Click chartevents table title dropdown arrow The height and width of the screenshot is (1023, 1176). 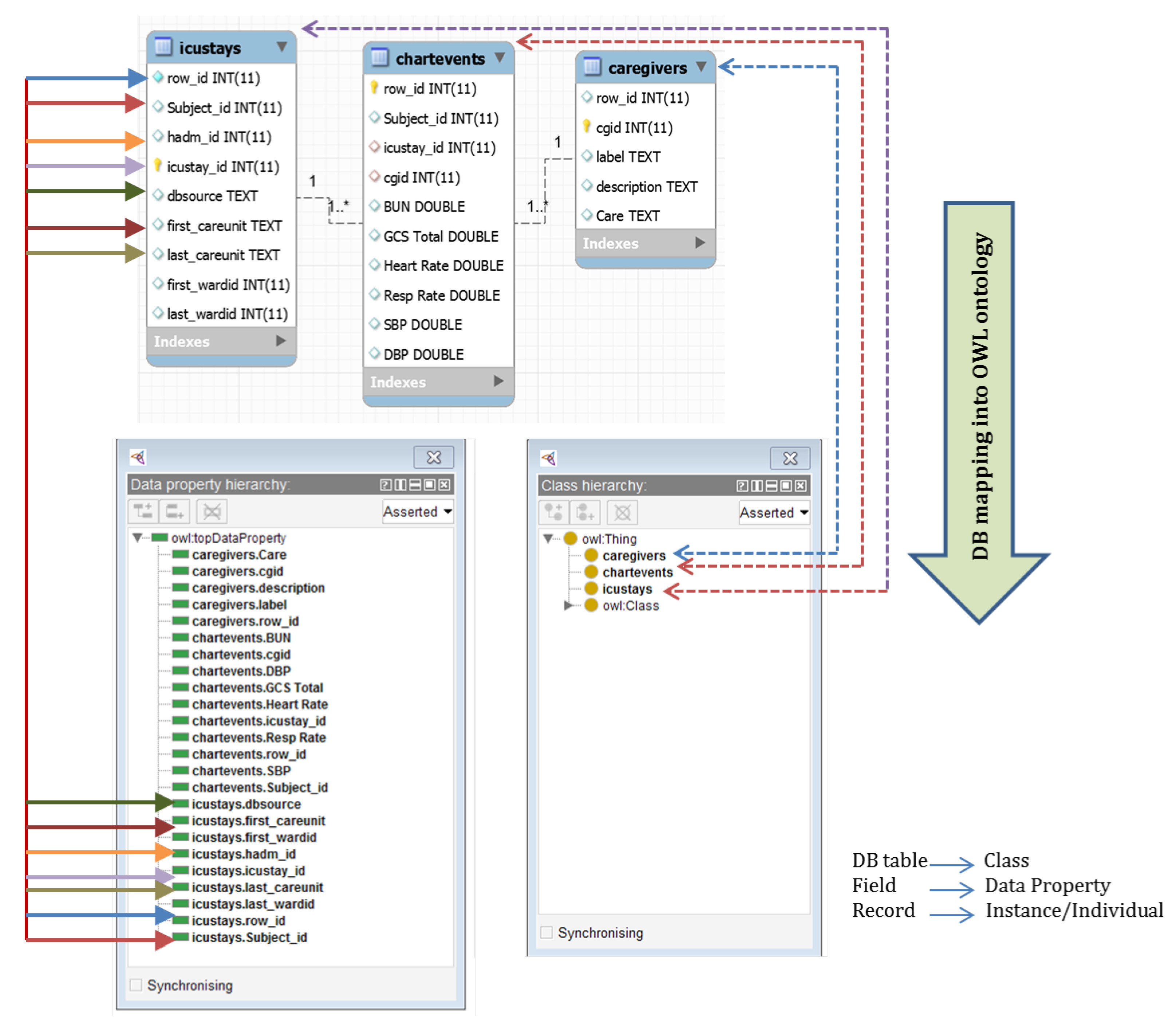click(500, 58)
